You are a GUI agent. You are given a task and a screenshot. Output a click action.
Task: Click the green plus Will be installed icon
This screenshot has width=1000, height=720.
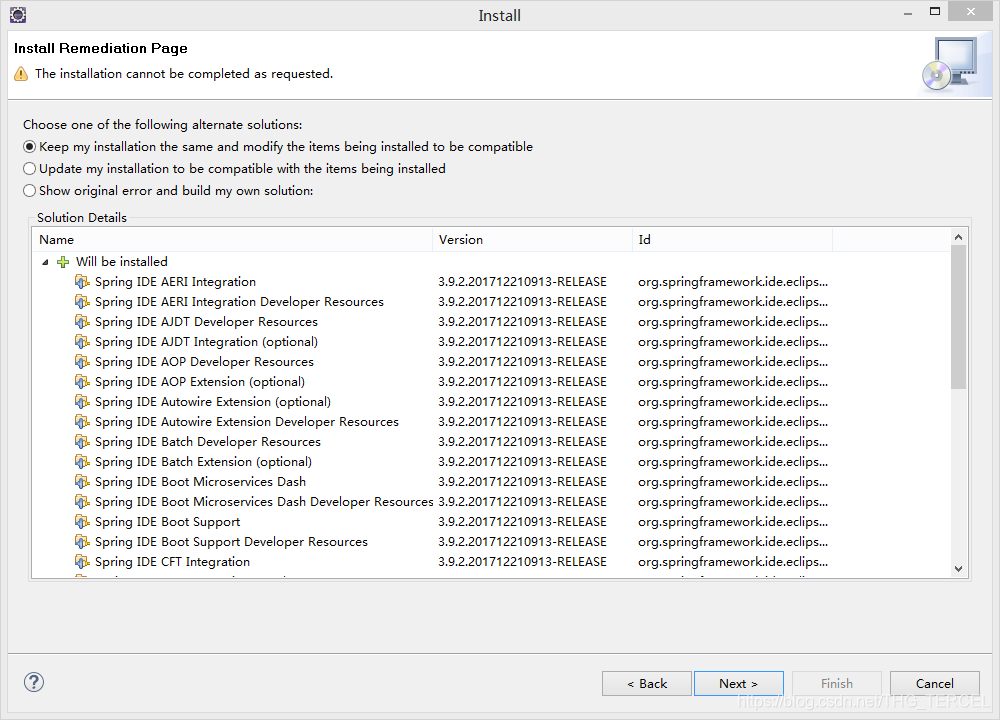tap(62, 261)
